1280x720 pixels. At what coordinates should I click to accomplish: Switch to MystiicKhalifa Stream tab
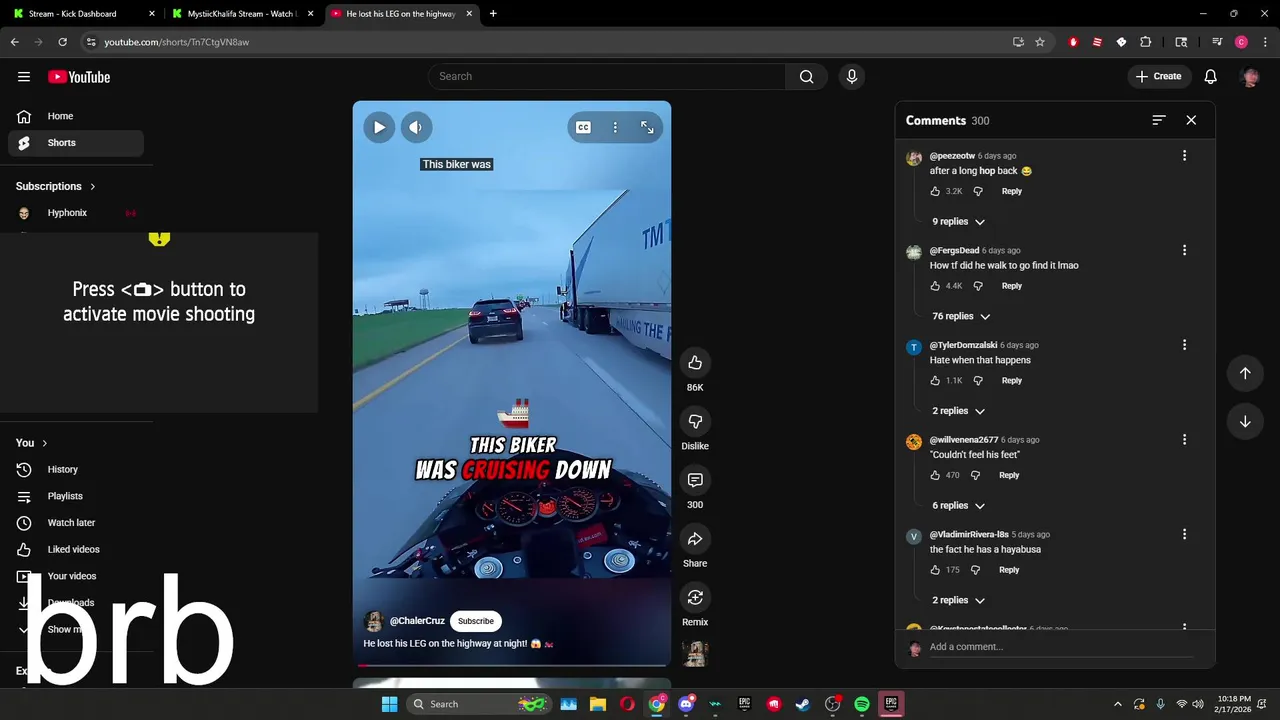(x=242, y=14)
